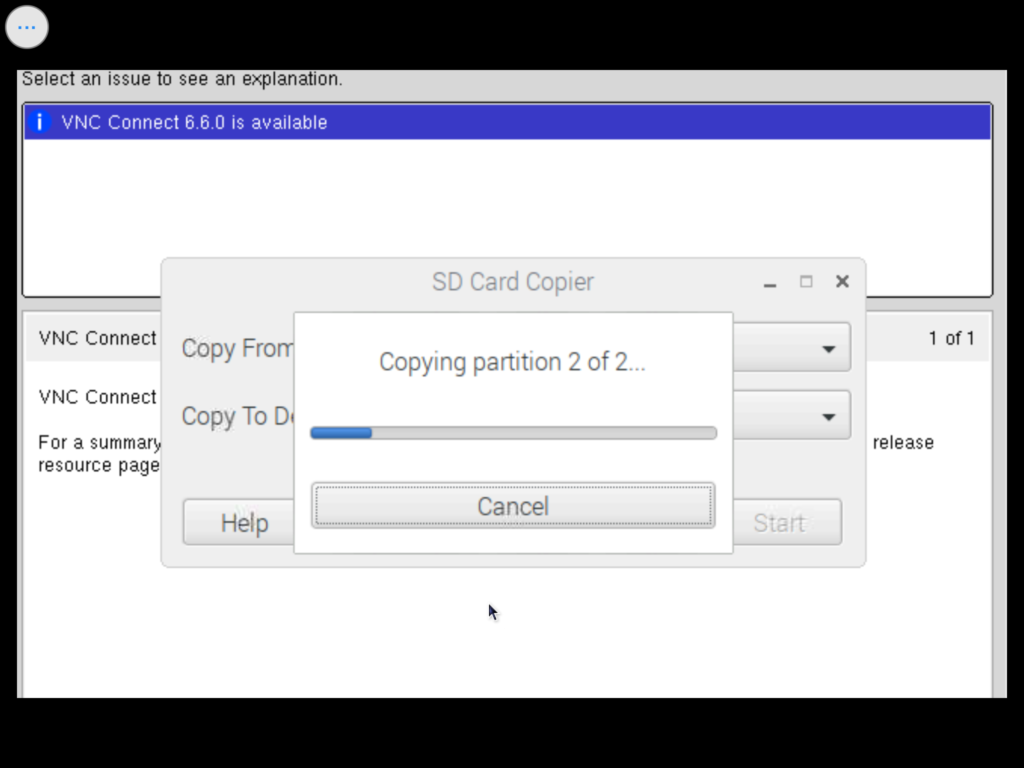
Task: Click the VNC Connect heading in details panel
Action: click(x=97, y=338)
